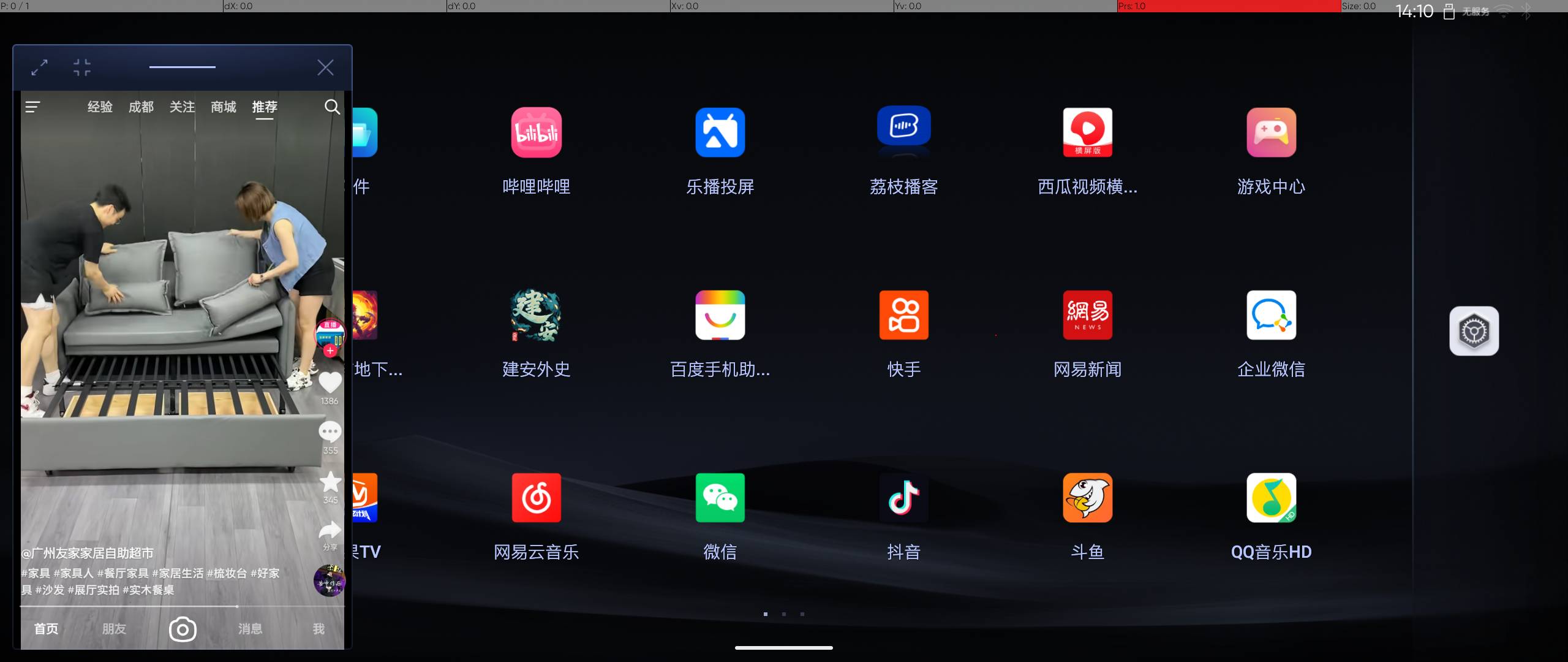
Task: Open the 微信 WeChat app
Action: (720, 498)
